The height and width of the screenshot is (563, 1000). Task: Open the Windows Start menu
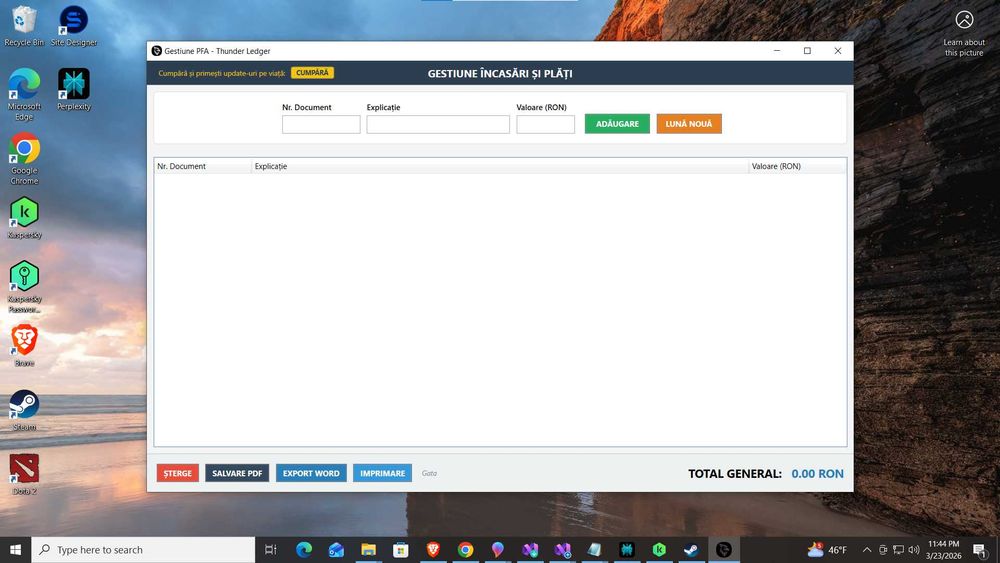15,550
